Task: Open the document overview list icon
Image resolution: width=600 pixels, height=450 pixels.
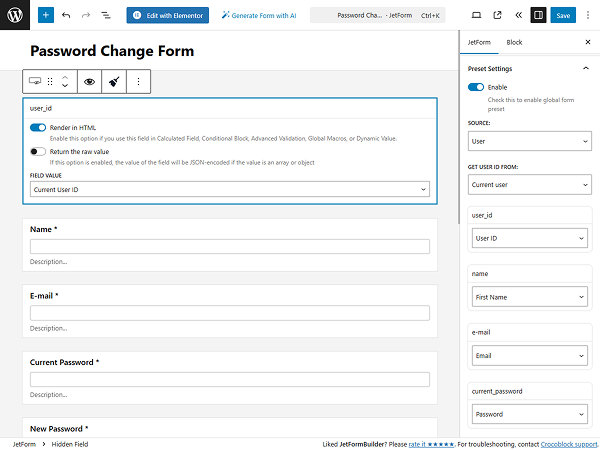Action: [106, 15]
